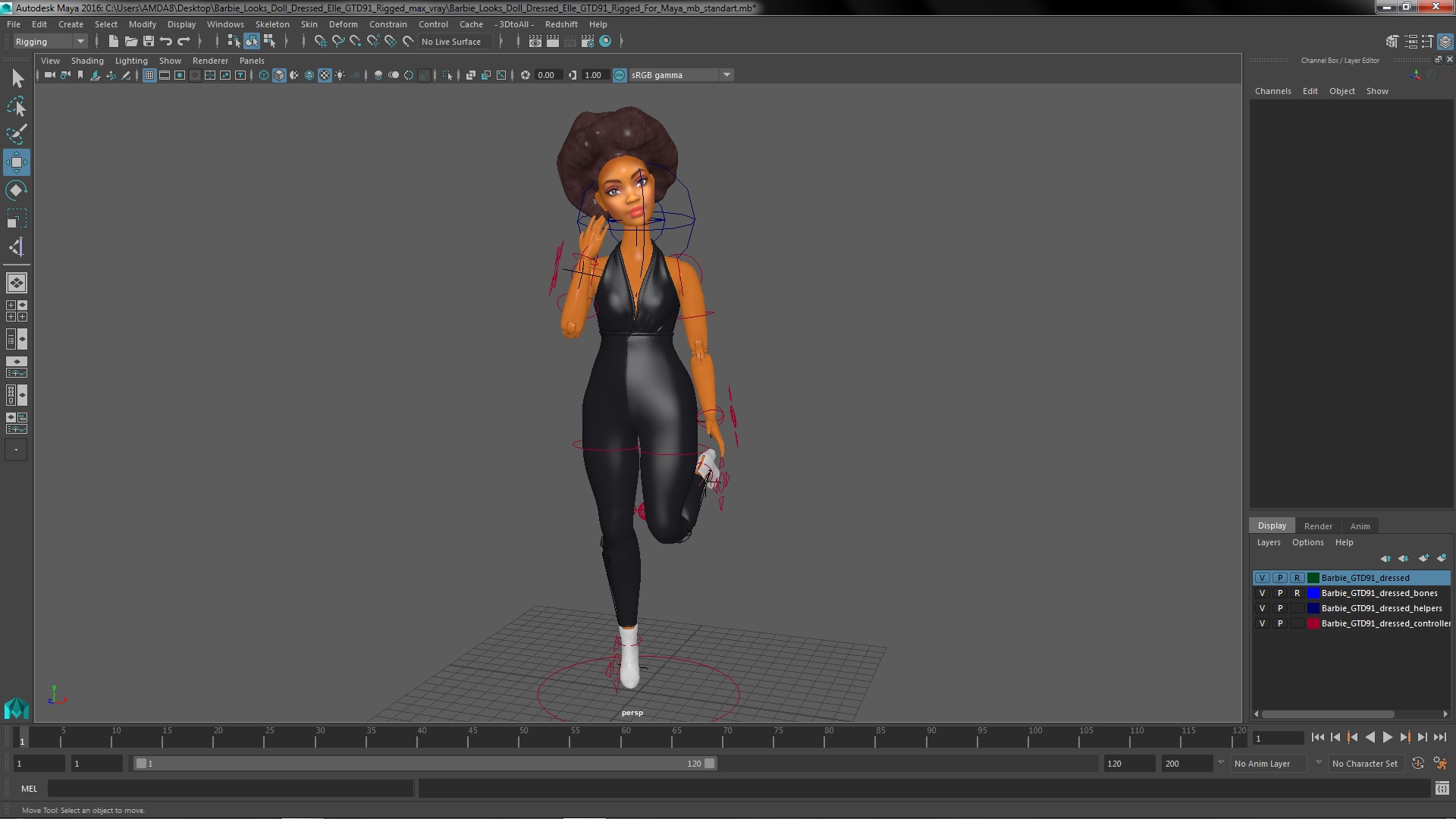The image size is (1456, 819).
Task: Activate the Move tool
Action: [x=17, y=162]
